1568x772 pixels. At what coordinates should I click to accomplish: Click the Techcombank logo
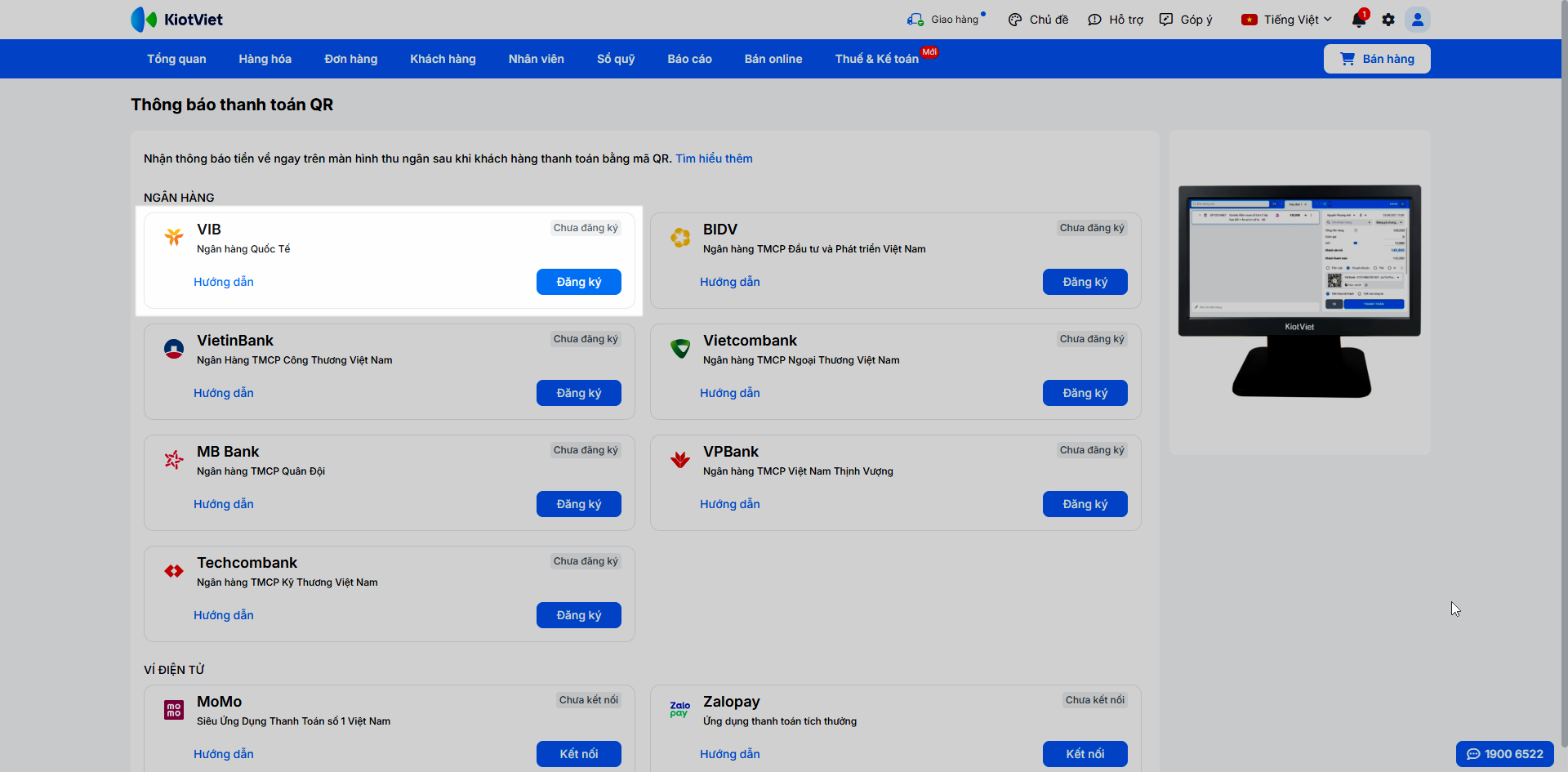[x=174, y=570]
